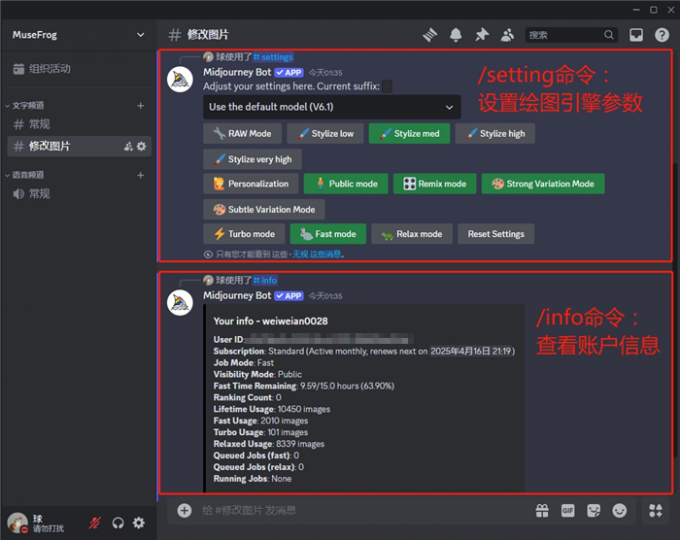Open the sticker picker icon
The image size is (680, 540).
(x=593, y=511)
